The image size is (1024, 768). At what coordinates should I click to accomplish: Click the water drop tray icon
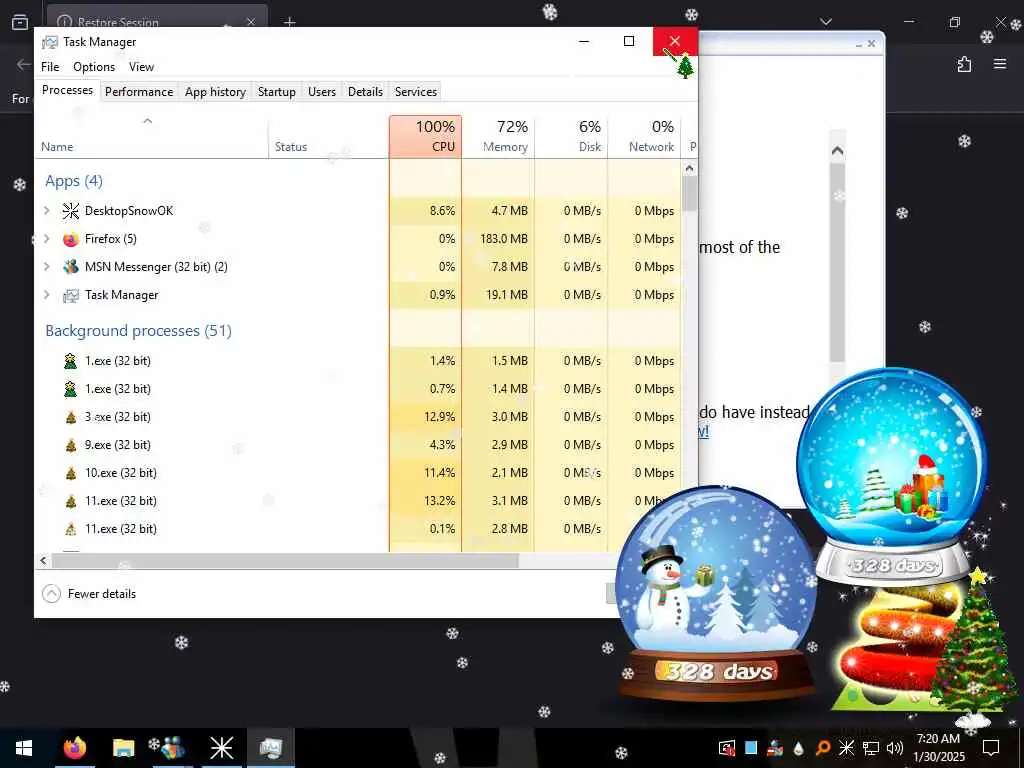pos(799,748)
